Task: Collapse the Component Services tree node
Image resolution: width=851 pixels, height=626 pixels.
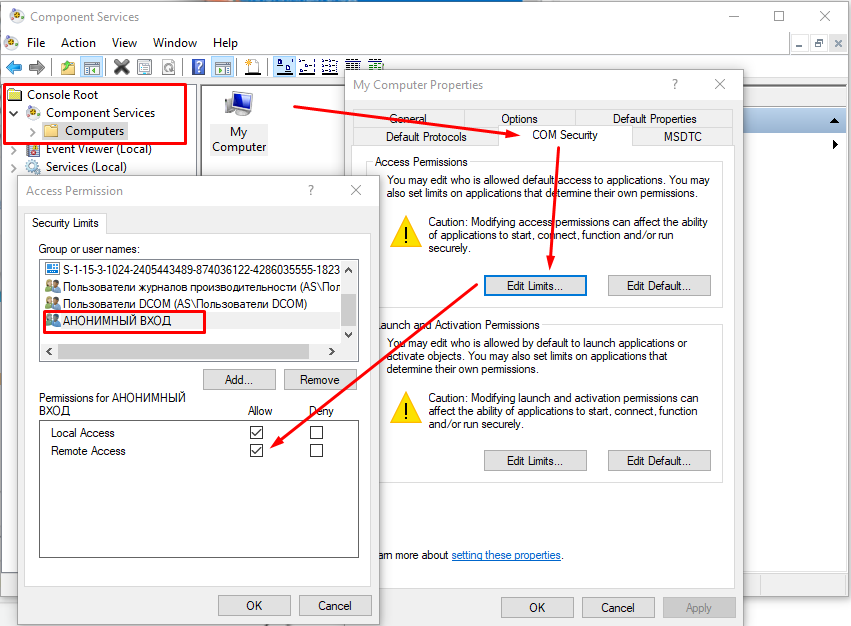Action: (14, 113)
